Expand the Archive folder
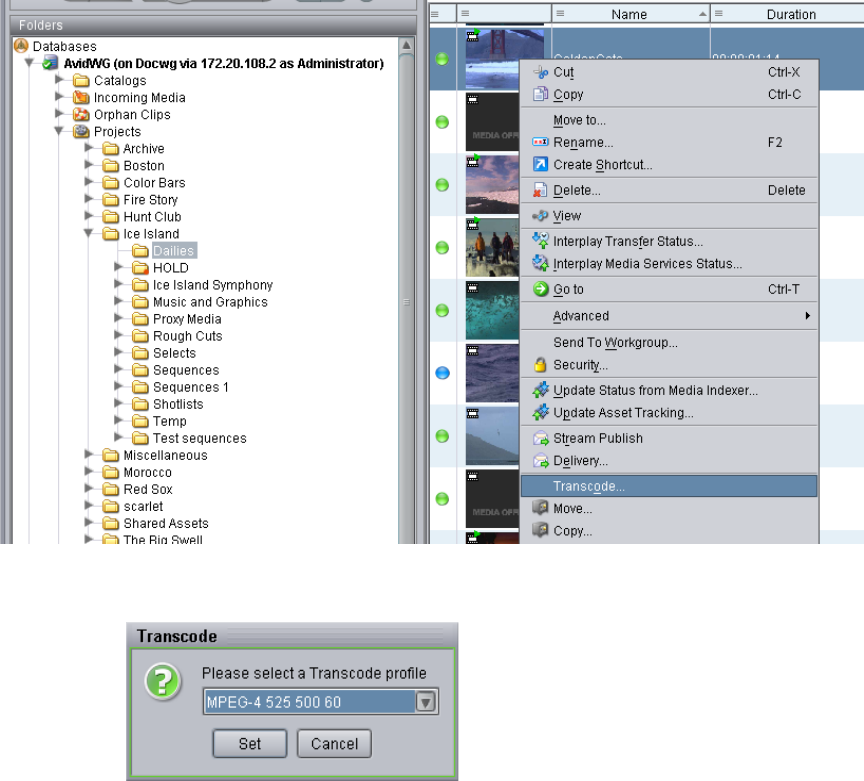 89,148
